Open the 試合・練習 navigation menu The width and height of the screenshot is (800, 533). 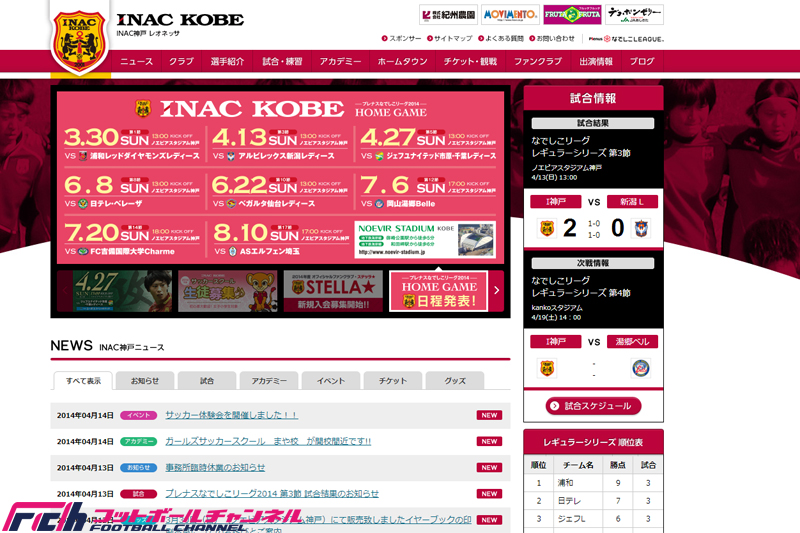282,61
